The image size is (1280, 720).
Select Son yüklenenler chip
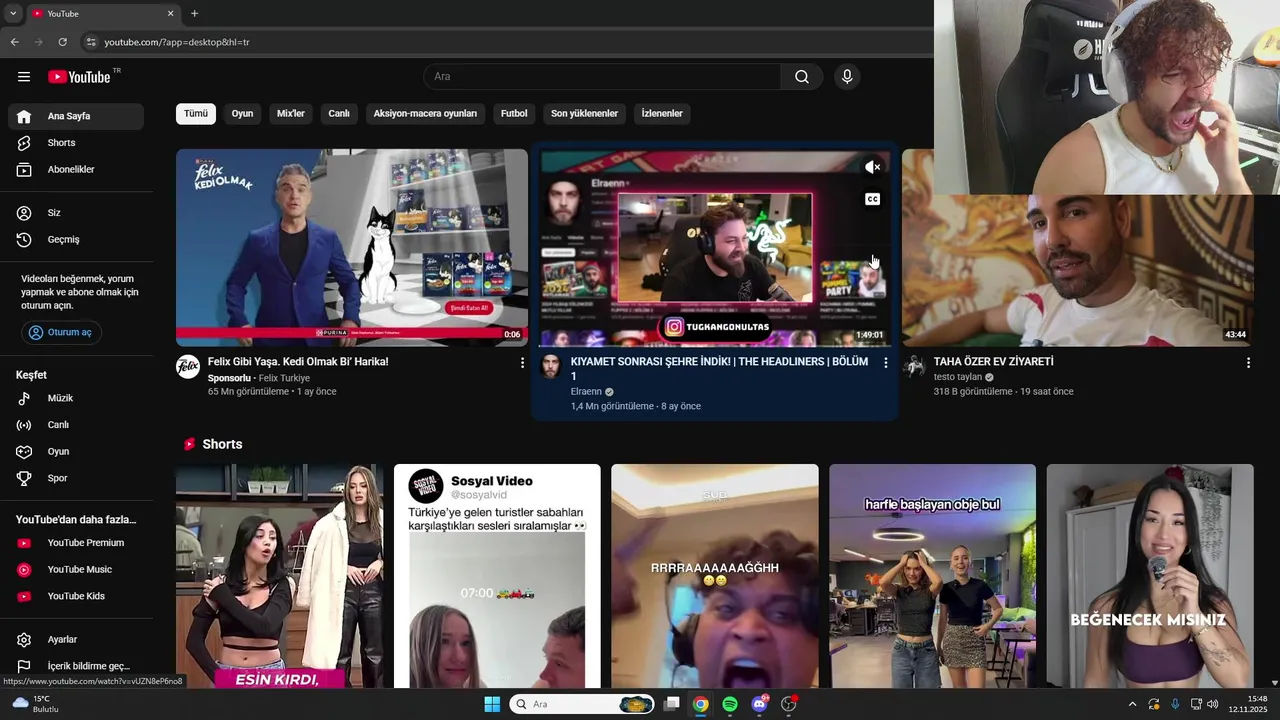(584, 114)
